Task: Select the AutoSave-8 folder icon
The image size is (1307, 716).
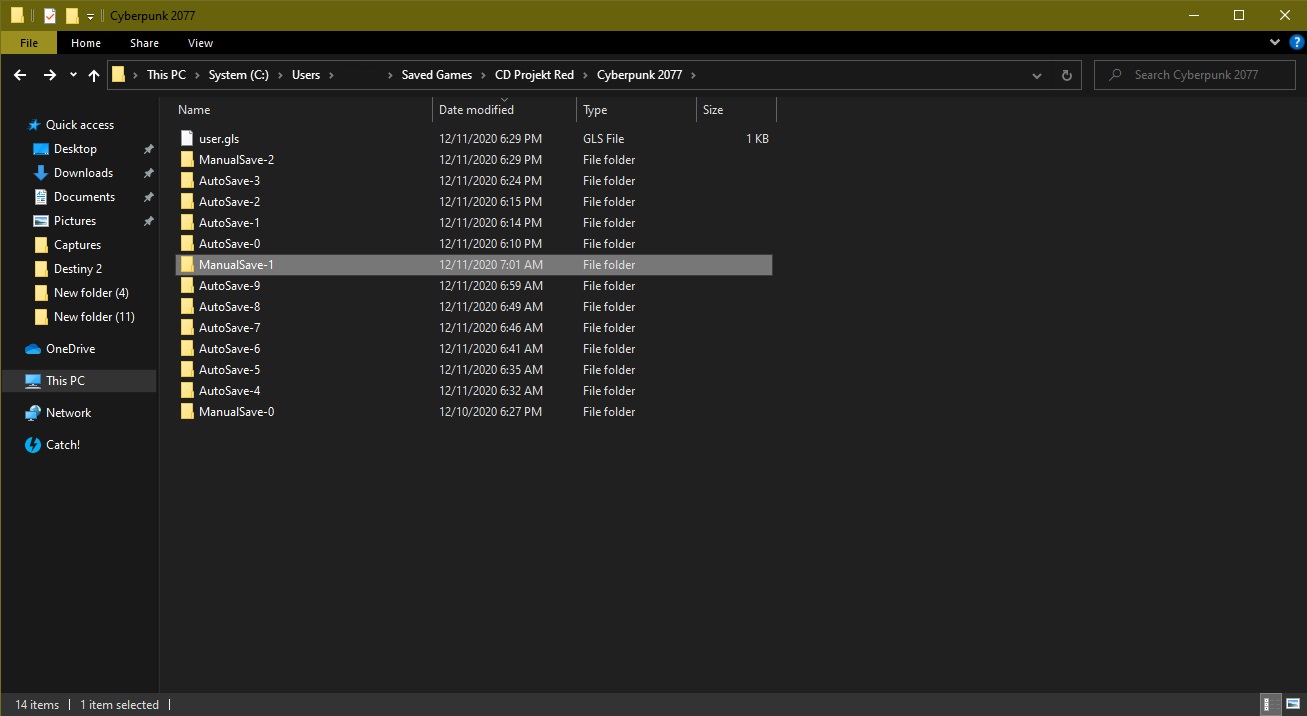Action: pyautogui.click(x=187, y=307)
